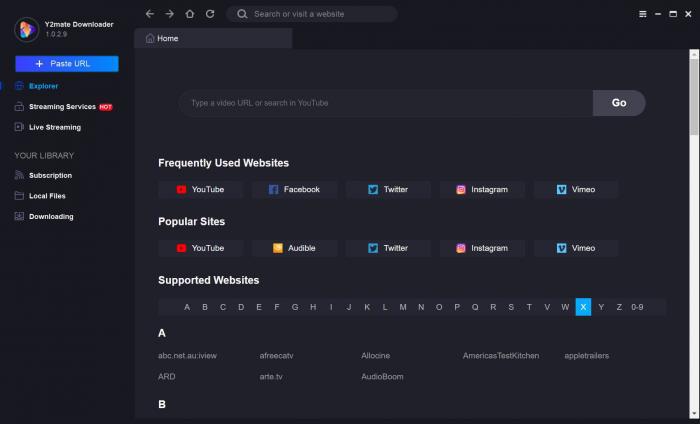Go to the home page icon in toolbar
700x424 pixels.
click(190, 14)
